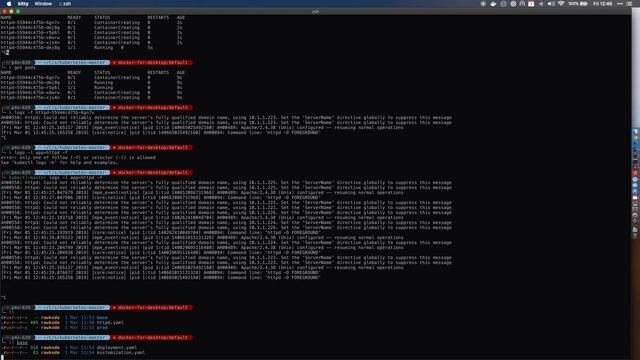The width and height of the screenshot is (640, 360).
Task: Open the Wi-Fi status menu
Action: pos(561,4)
